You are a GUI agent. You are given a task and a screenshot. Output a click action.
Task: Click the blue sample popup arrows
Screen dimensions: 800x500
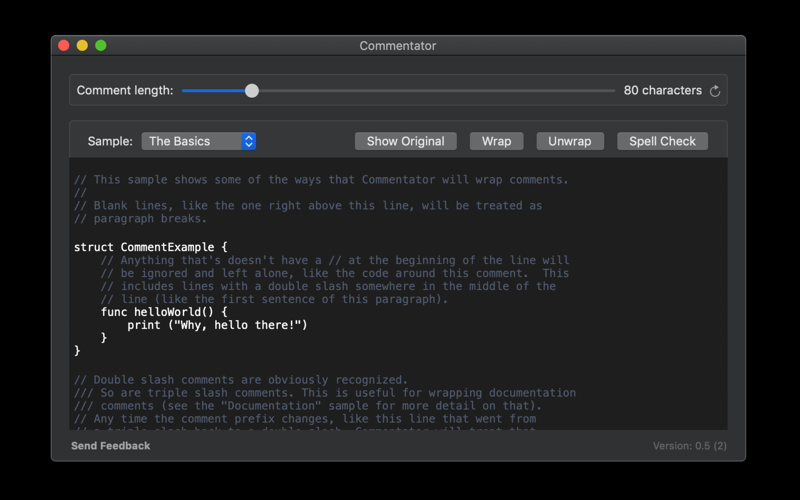[x=248, y=141]
